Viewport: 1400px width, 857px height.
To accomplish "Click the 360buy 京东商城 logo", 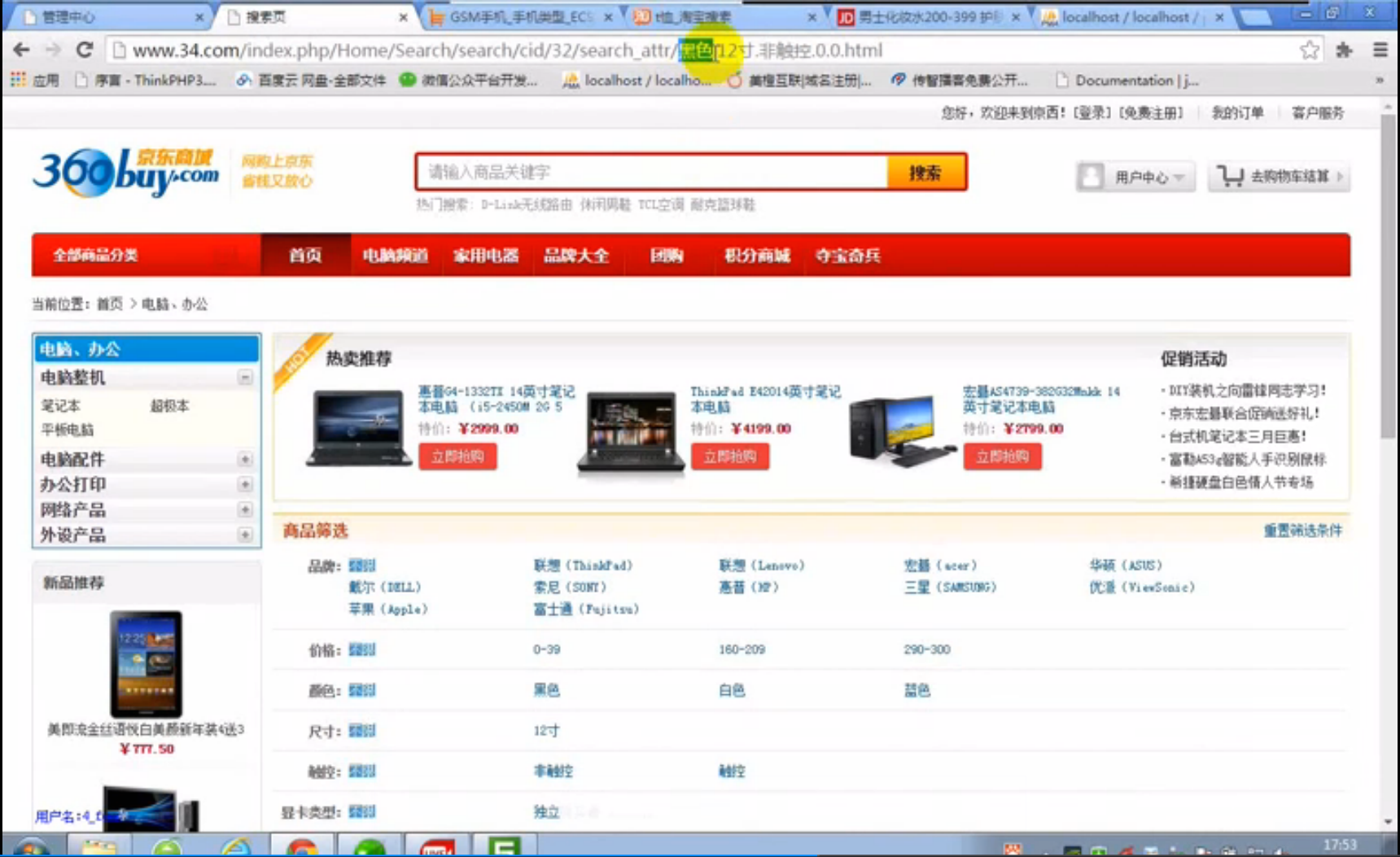I will point(126,172).
